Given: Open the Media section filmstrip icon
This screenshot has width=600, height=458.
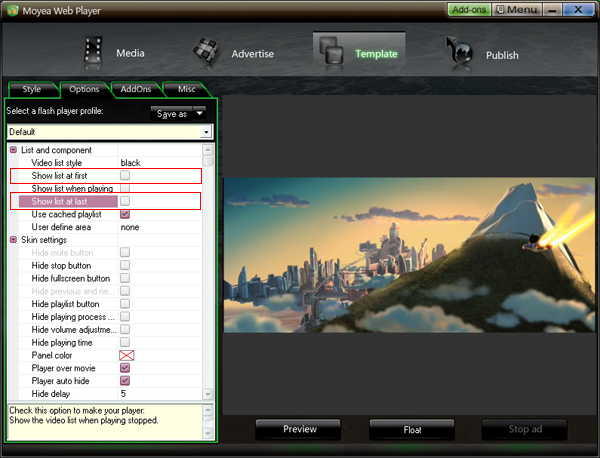Looking at the screenshot, I should click(x=93, y=51).
